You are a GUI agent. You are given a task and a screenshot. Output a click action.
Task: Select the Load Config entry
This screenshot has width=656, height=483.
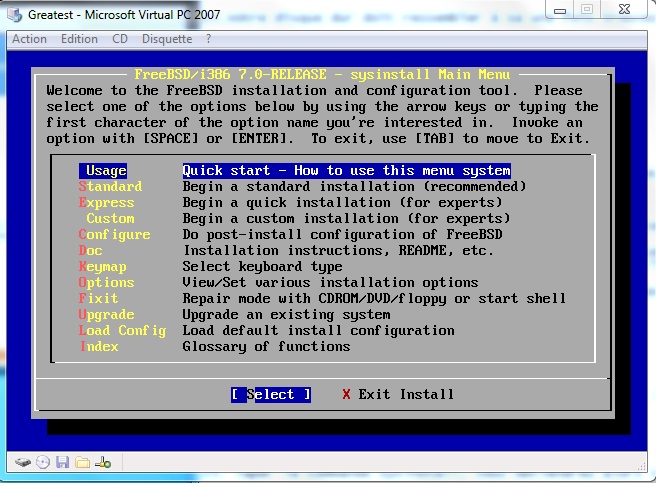click(122, 330)
